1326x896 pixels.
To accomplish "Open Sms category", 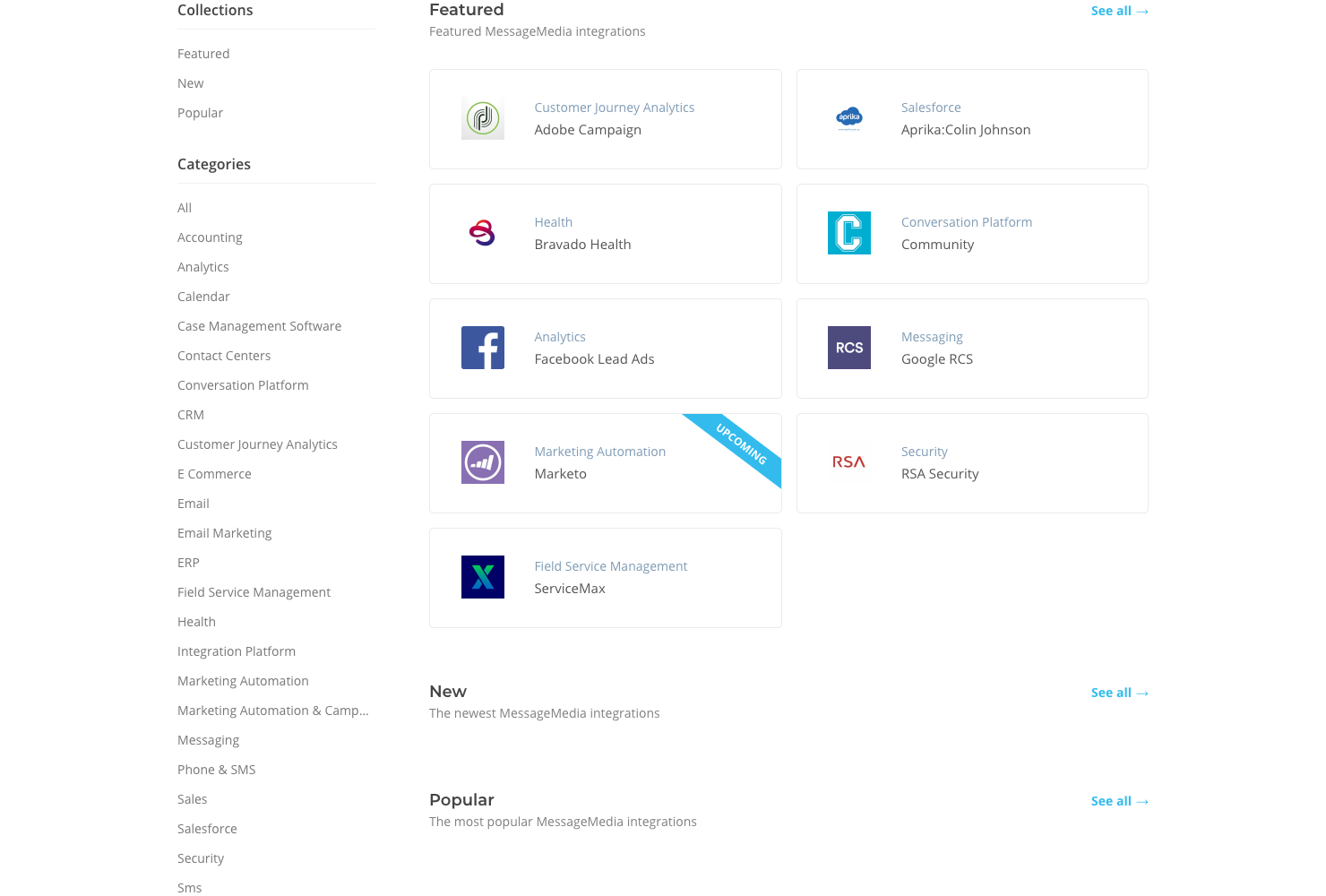I will [x=190, y=888].
